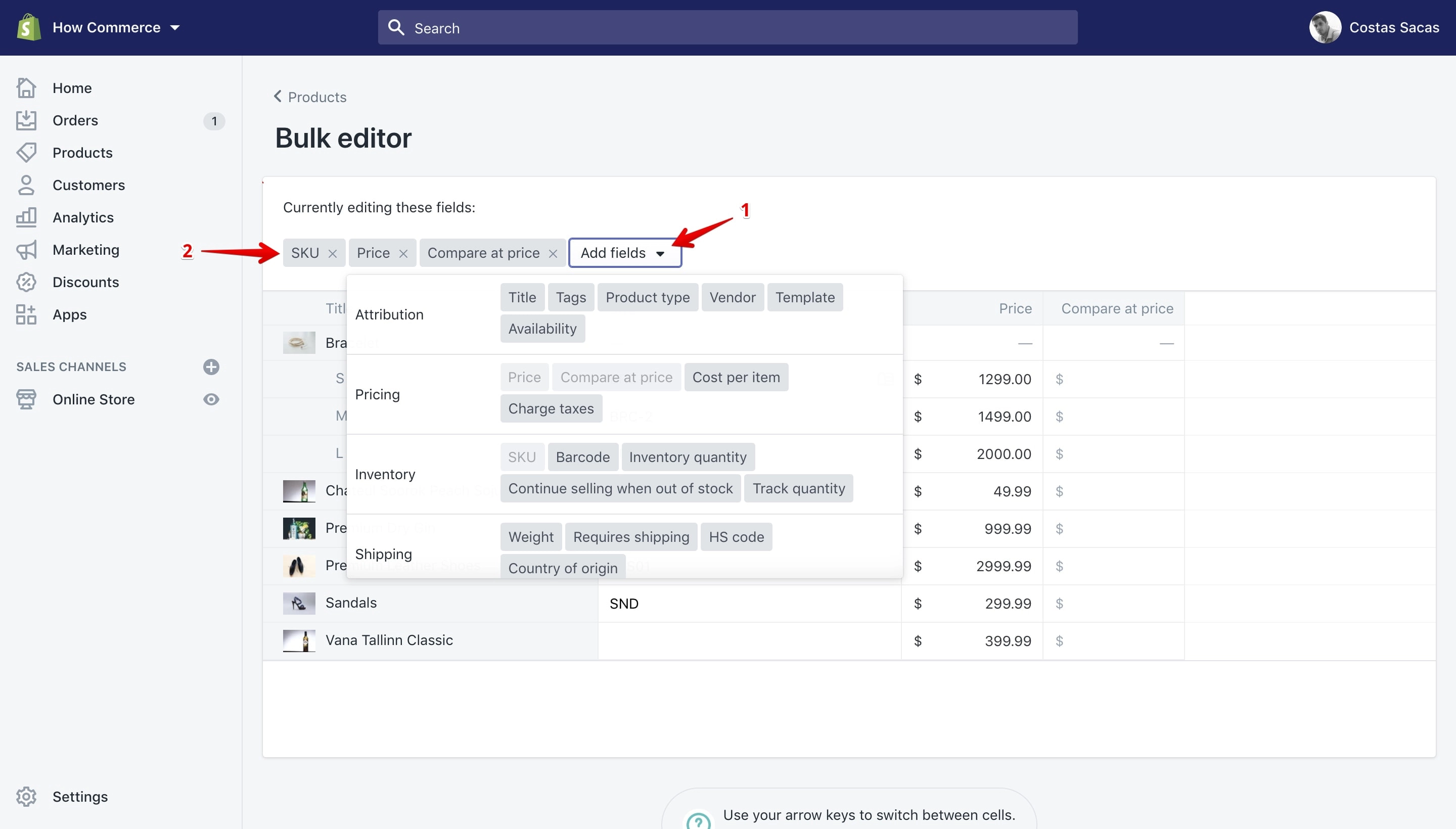This screenshot has height=829, width=1456.
Task: Click the Sandals product title
Action: (351, 603)
